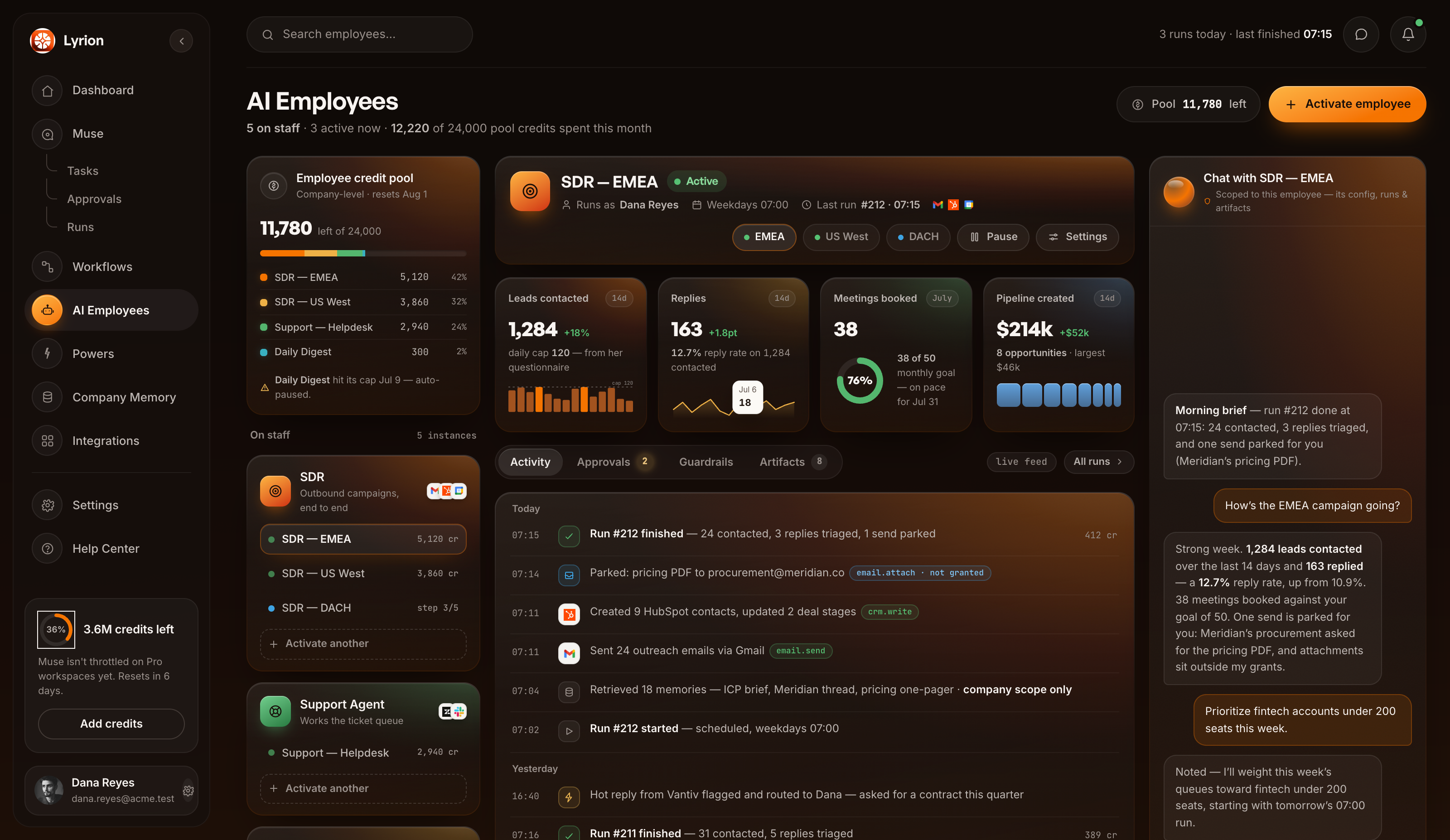Open Dashboard from the sidebar
Screen dimensions: 1450x840
pos(111,90)
